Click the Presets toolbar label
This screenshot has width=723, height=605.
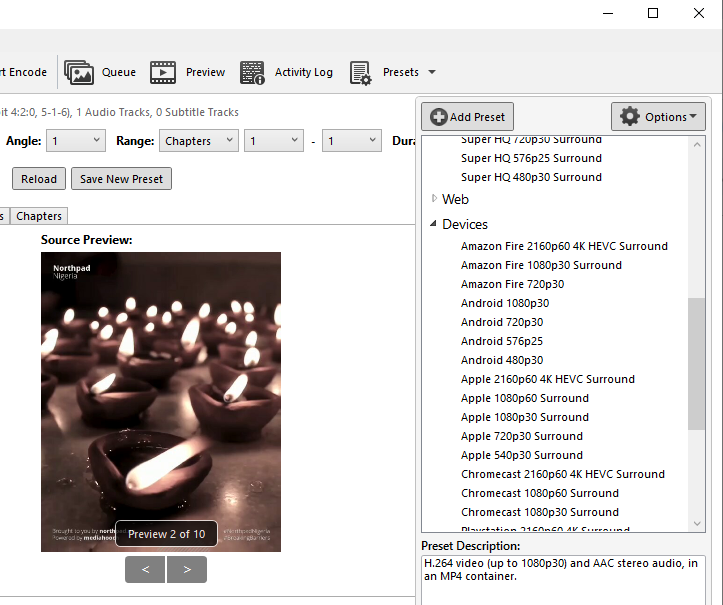[x=401, y=72]
